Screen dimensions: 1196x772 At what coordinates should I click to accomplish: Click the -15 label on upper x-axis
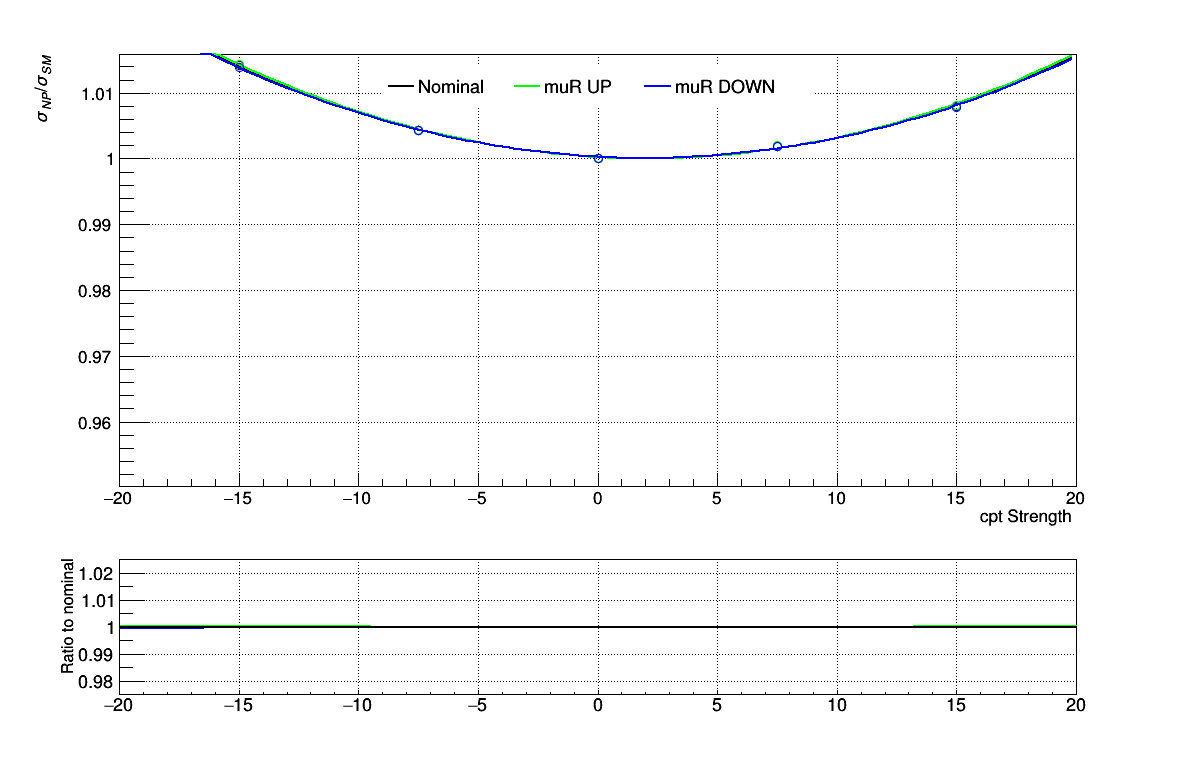coord(237,498)
